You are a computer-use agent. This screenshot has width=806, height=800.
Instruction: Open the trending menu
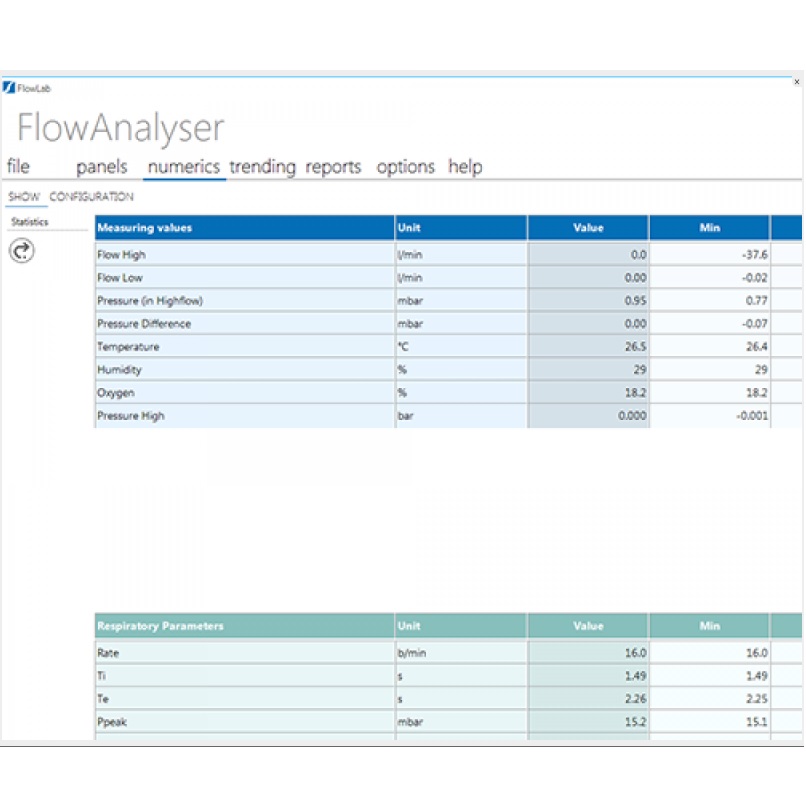click(263, 166)
